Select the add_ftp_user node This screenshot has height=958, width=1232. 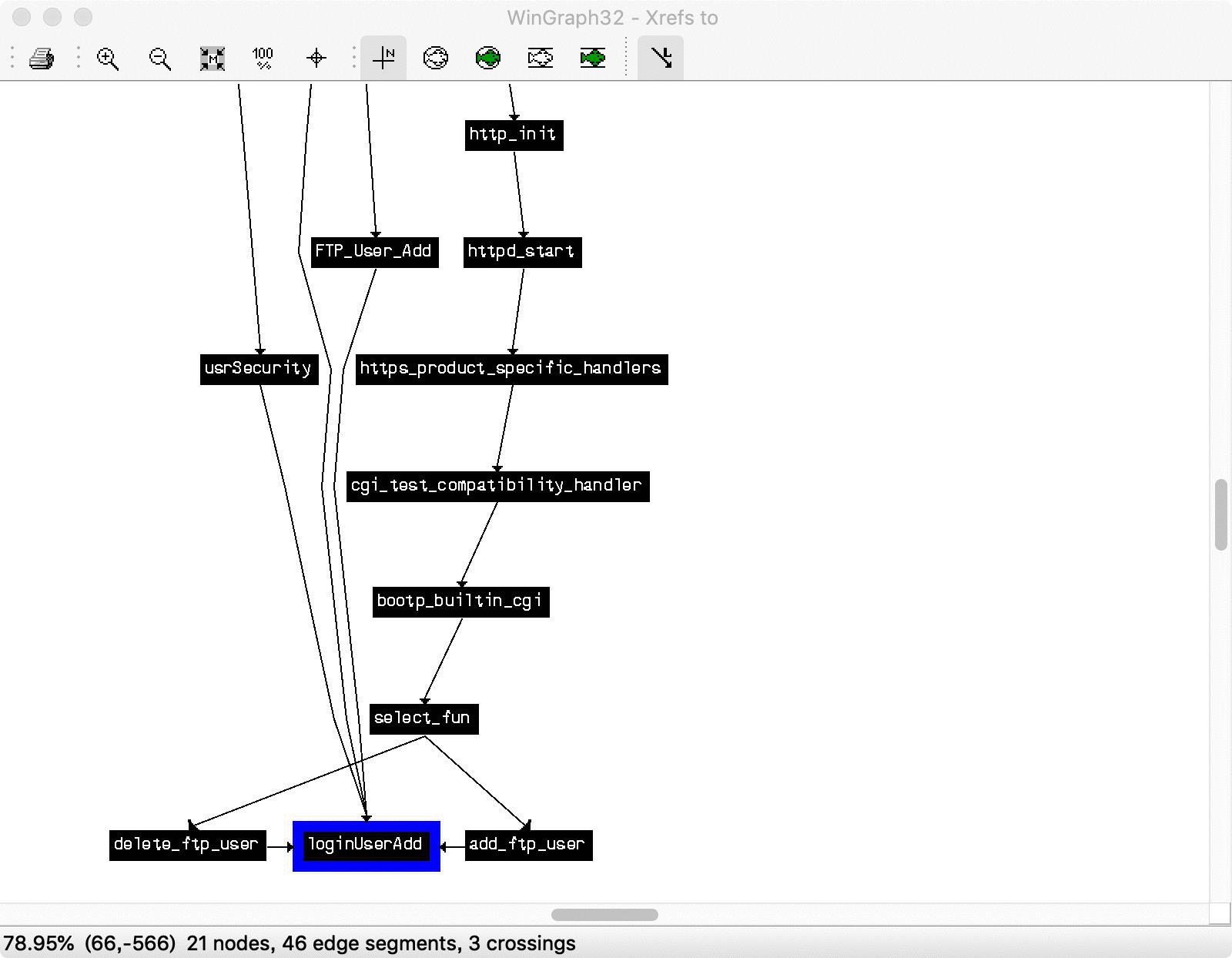click(528, 845)
